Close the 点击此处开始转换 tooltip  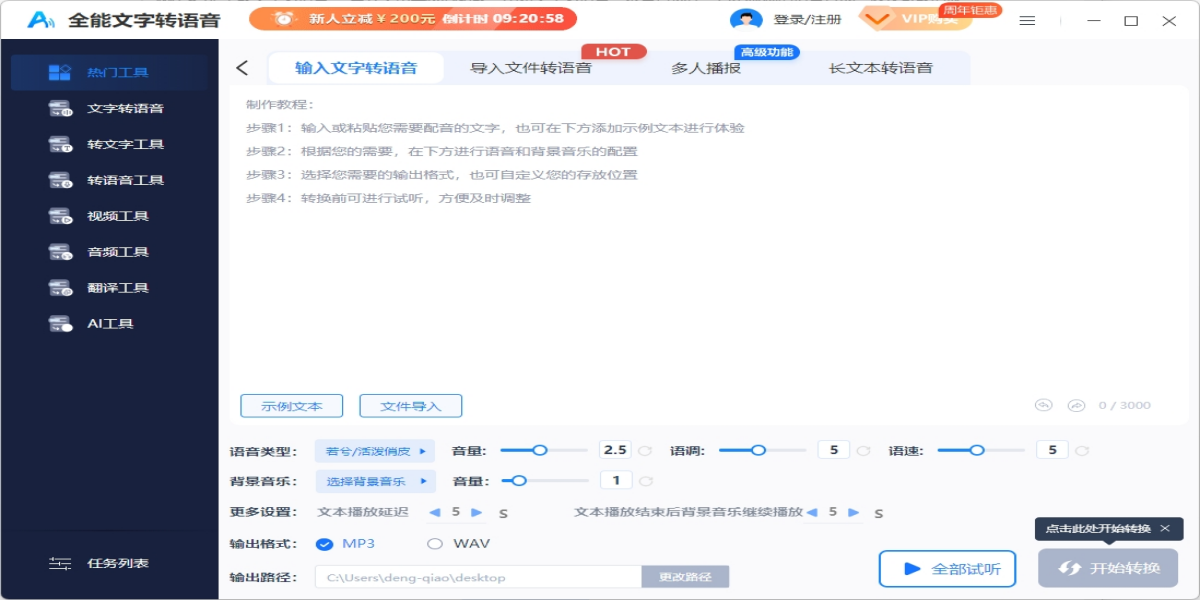pos(1165,528)
